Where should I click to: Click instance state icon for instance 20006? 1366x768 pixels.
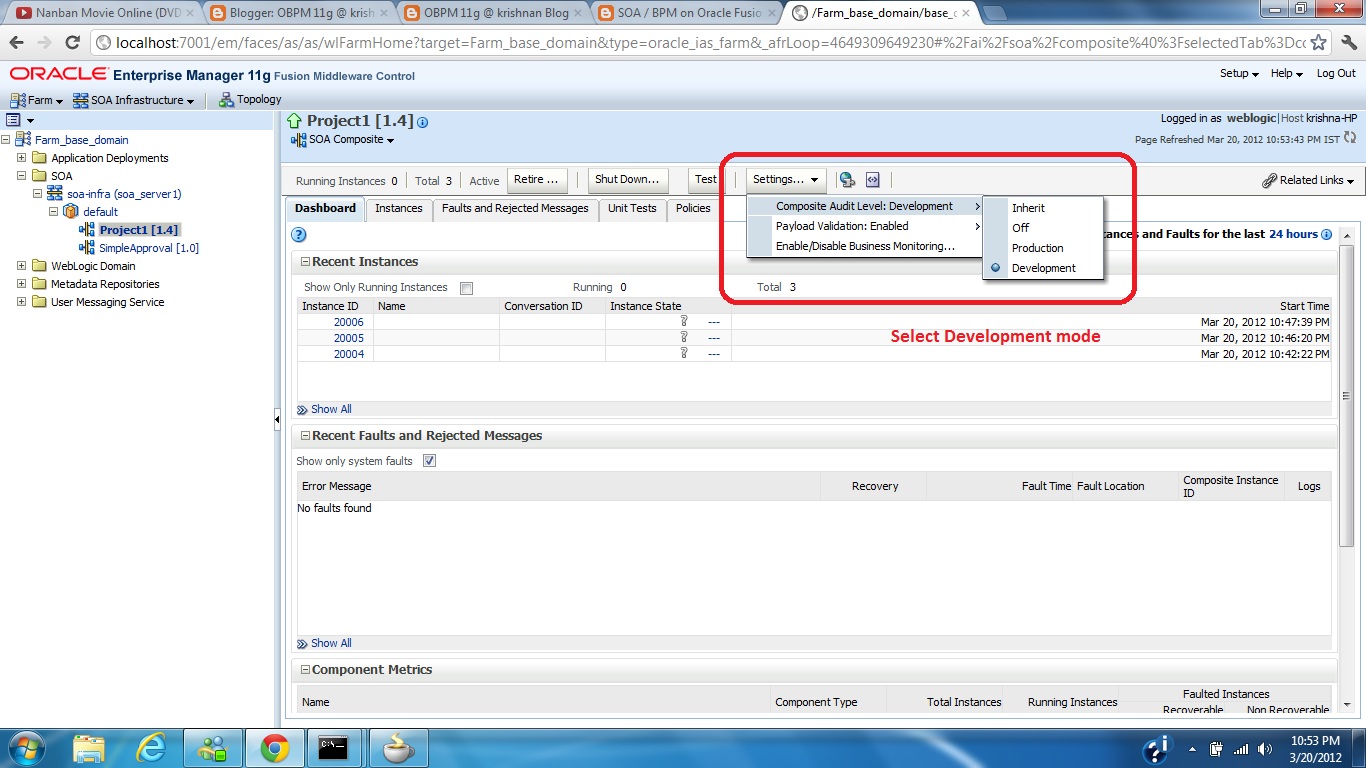(684, 322)
